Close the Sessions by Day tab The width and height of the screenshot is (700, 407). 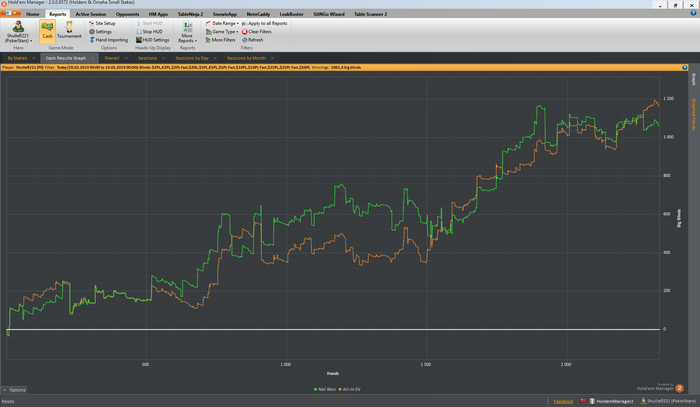click(215, 58)
